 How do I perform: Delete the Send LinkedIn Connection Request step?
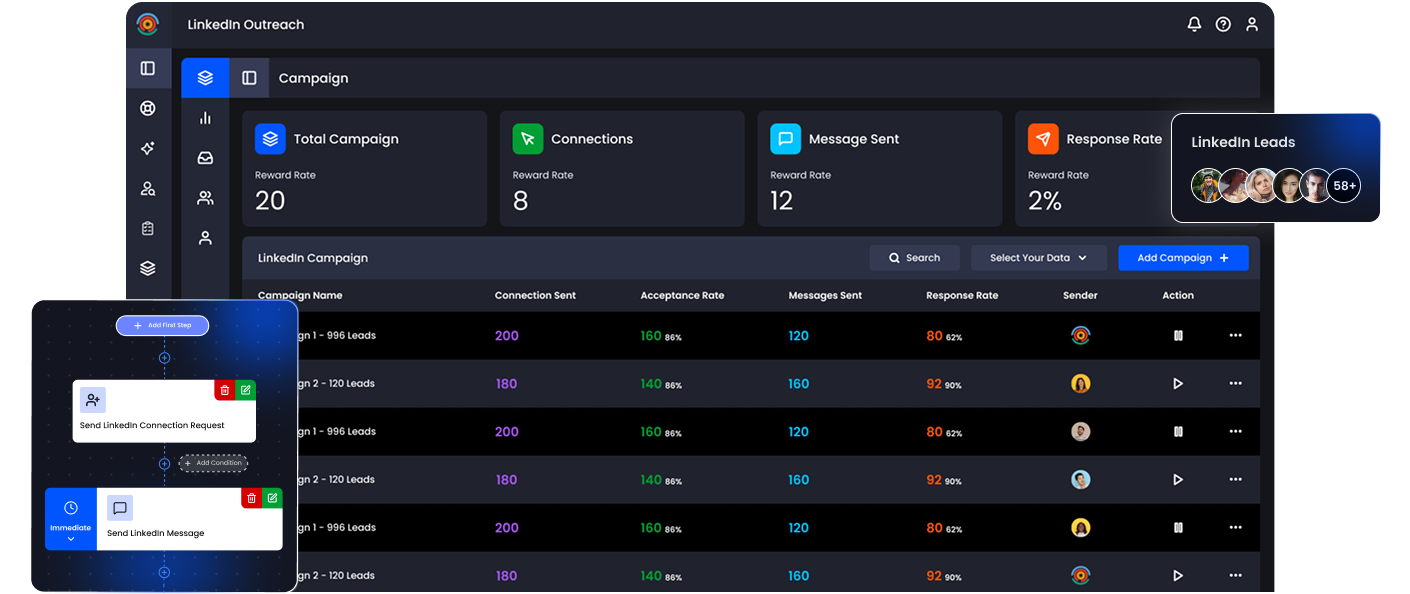click(225, 390)
